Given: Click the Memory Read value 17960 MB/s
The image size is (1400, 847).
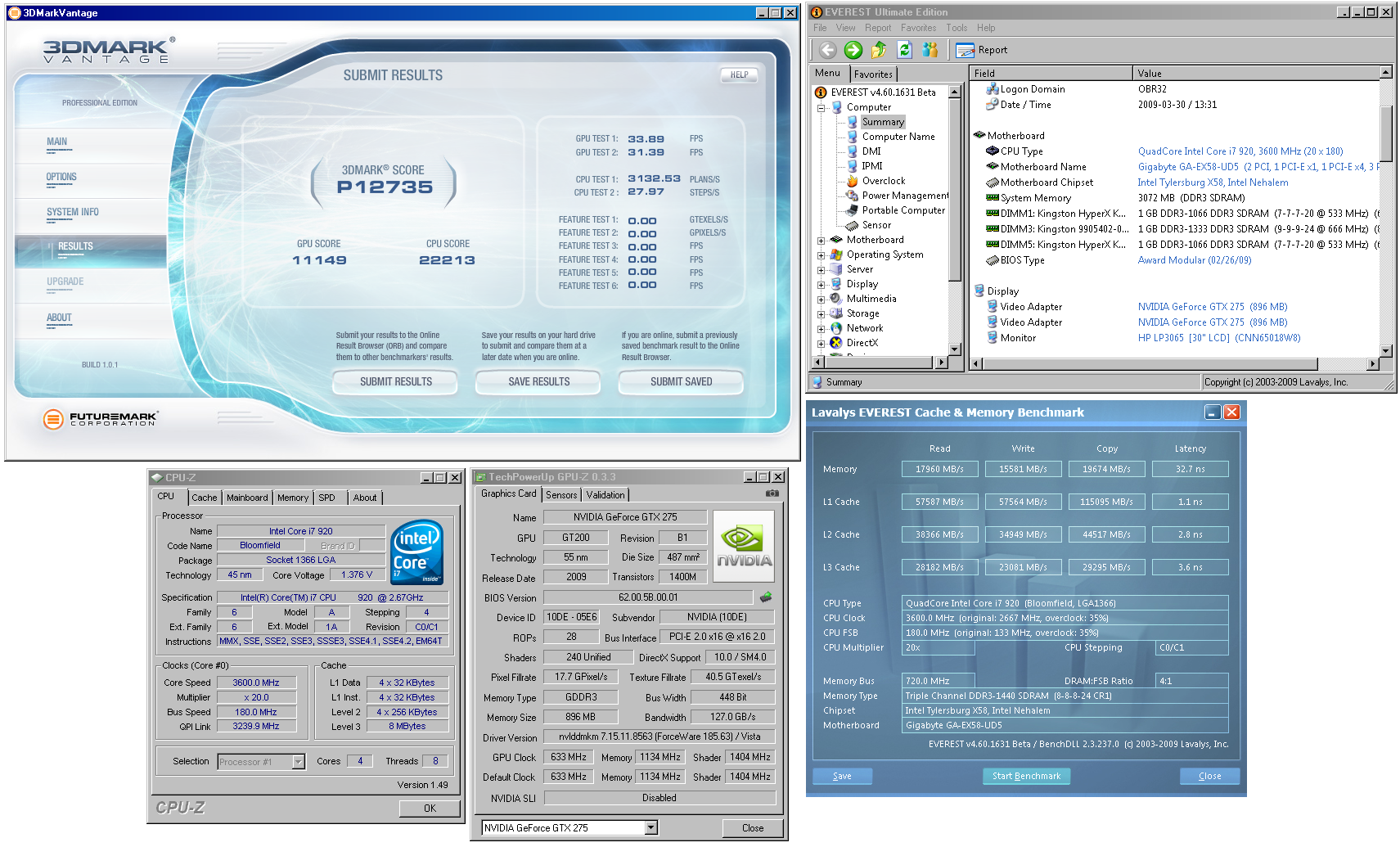Looking at the screenshot, I should 939,469.
